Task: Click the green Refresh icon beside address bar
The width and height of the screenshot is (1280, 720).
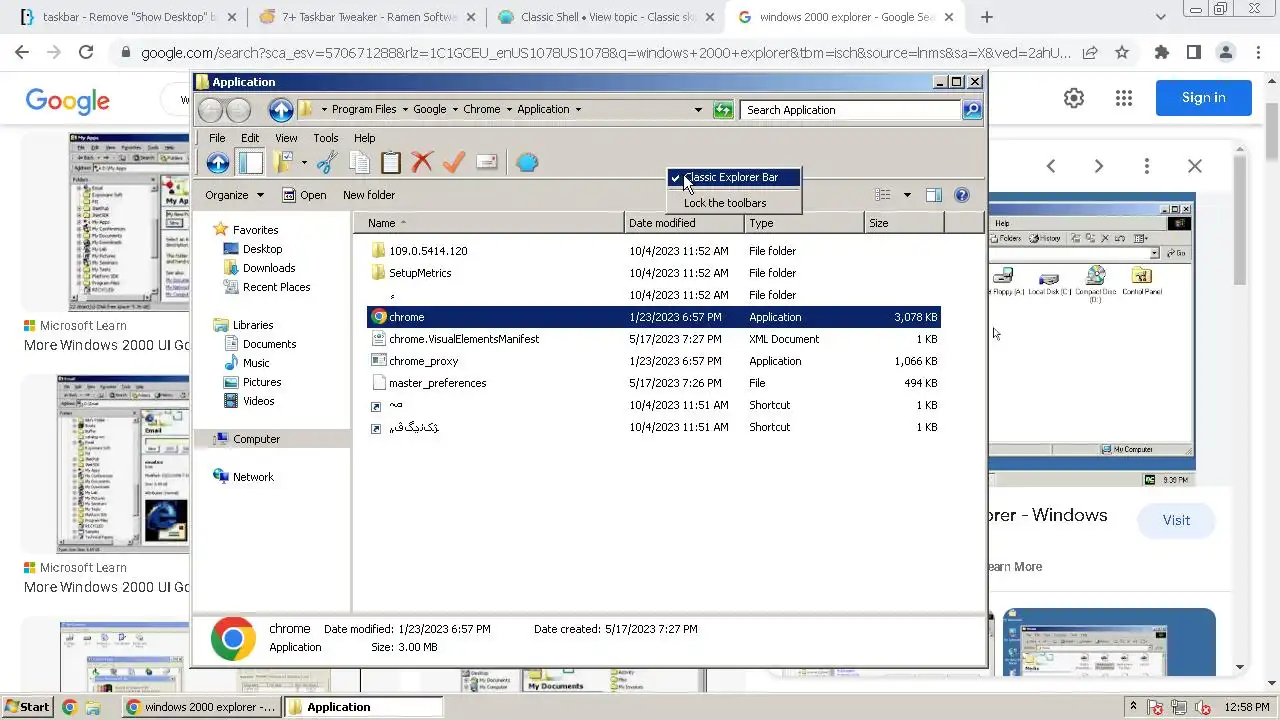Action: click(723, 110)
